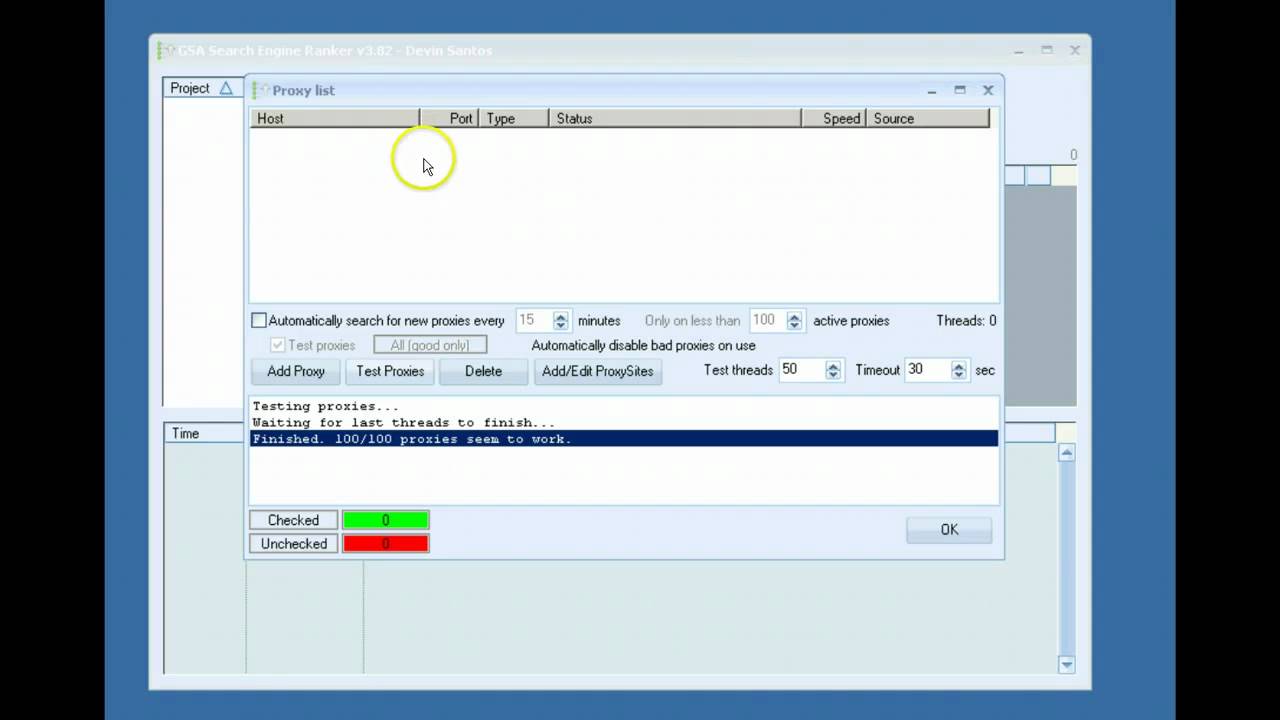Click the Proxy list window icon
The height and width of the screenshot is (720, 1280).
tap(261, 90)
